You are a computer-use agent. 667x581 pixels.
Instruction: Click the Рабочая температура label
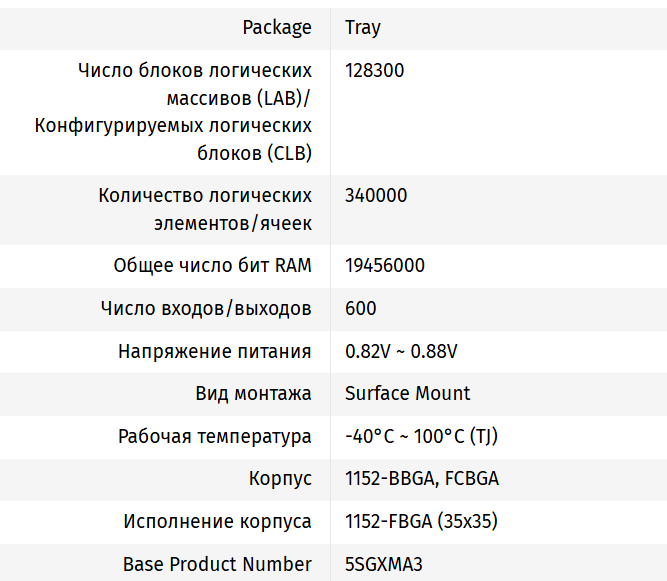pyautogui.click(x=214, y=437)
